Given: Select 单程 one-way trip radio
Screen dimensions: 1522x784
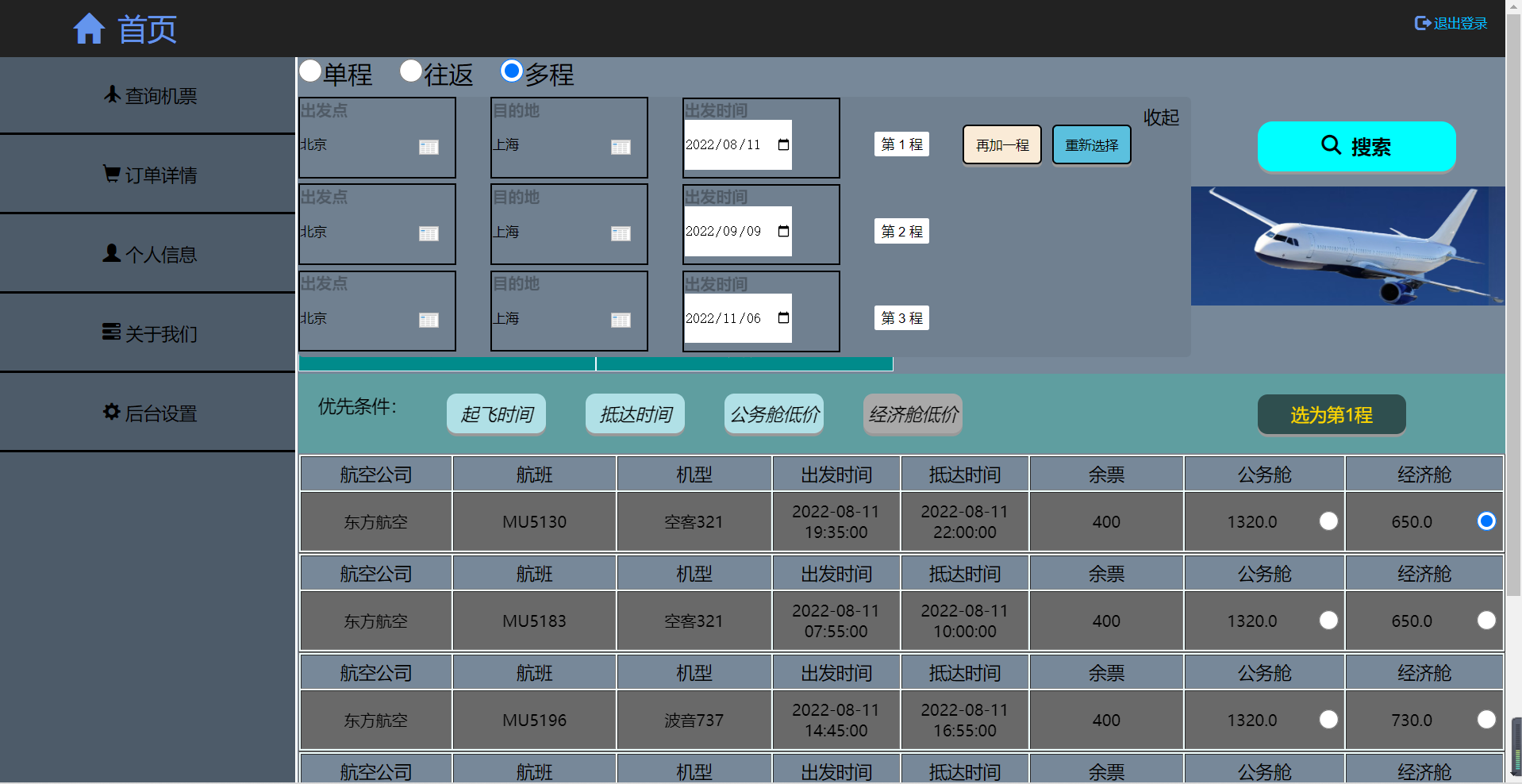Looking at the screenshot, I should pyautogui.click(x=310, y=71).
